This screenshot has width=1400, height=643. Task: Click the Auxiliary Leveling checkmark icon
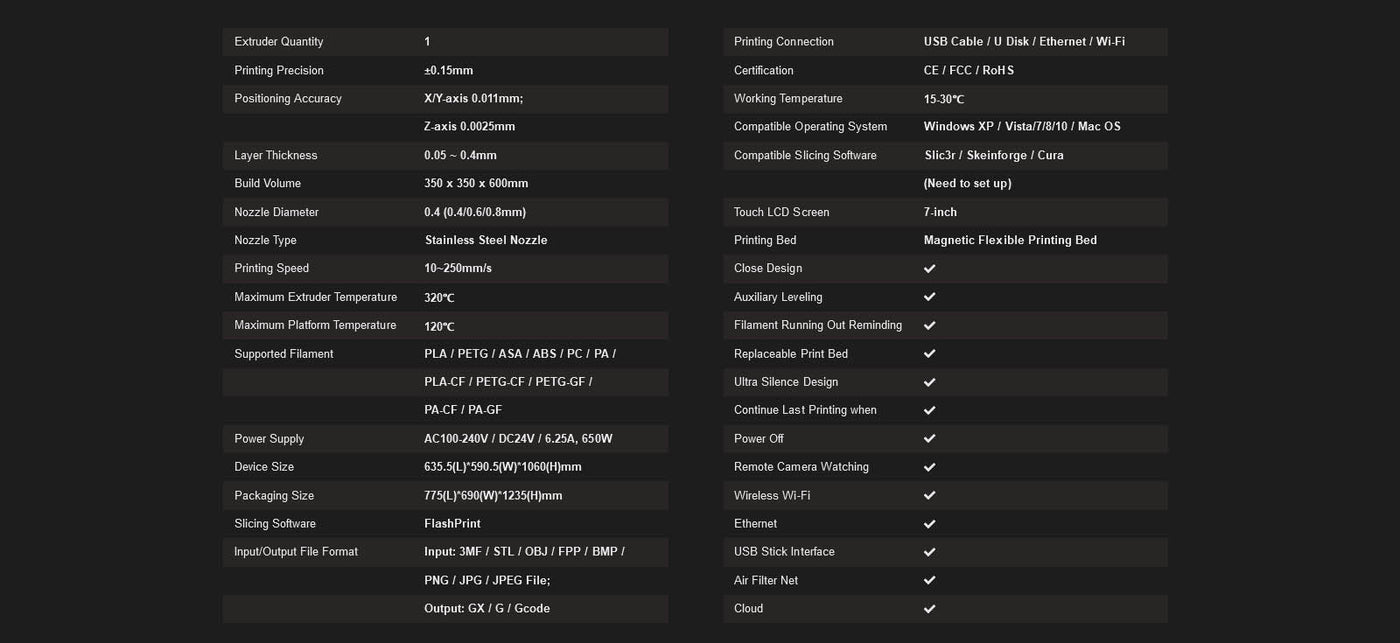tap(929, 297)
